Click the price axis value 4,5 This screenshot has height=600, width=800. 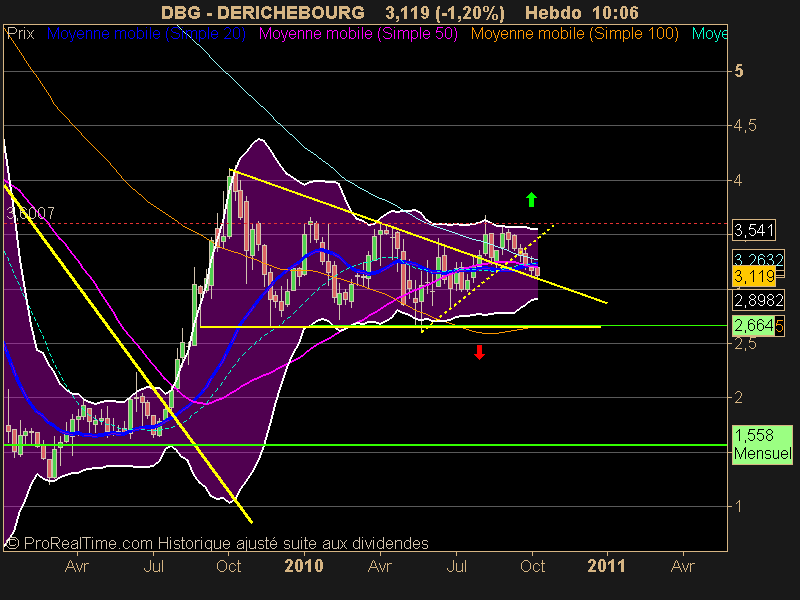pos(744,126)
